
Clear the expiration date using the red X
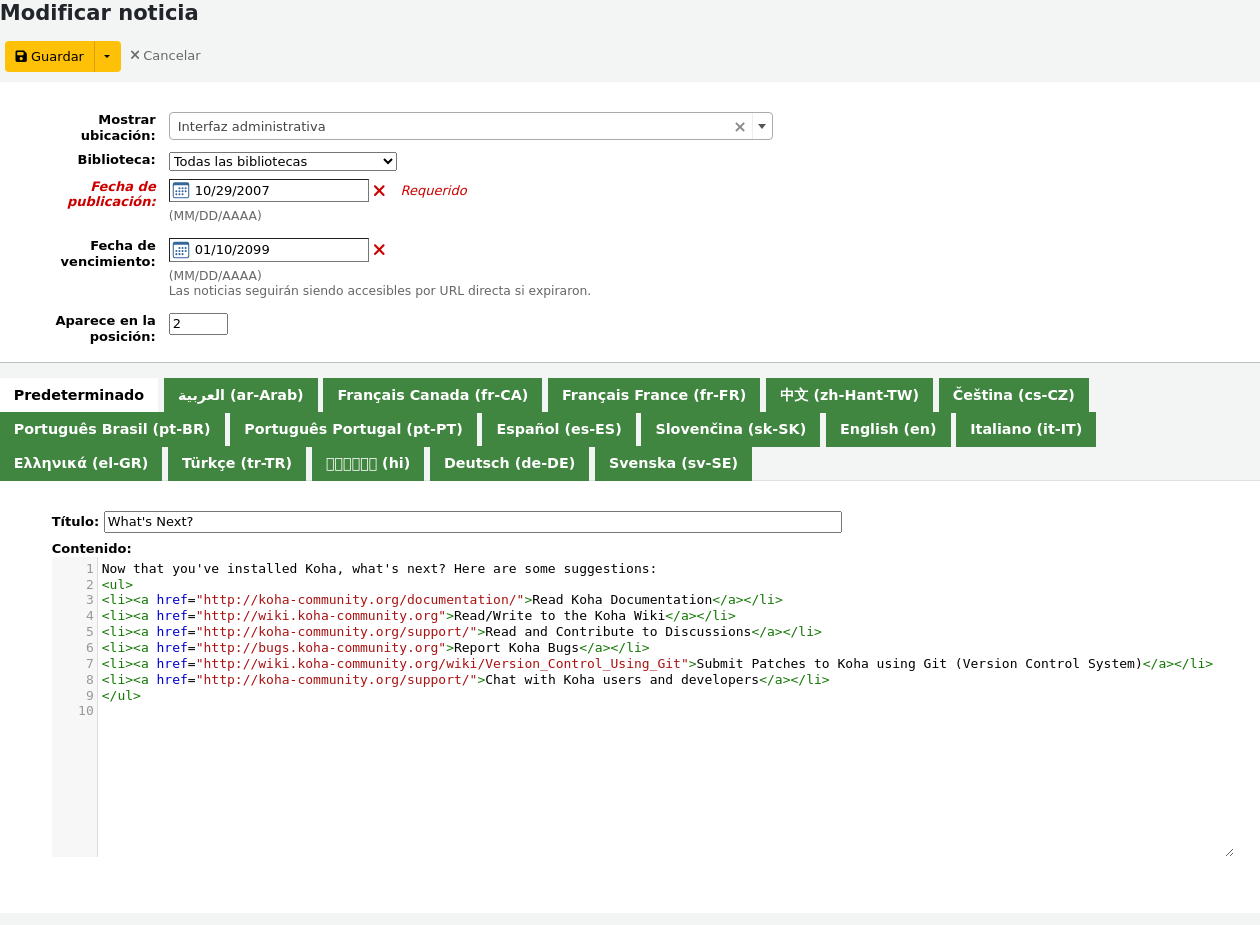379,250
